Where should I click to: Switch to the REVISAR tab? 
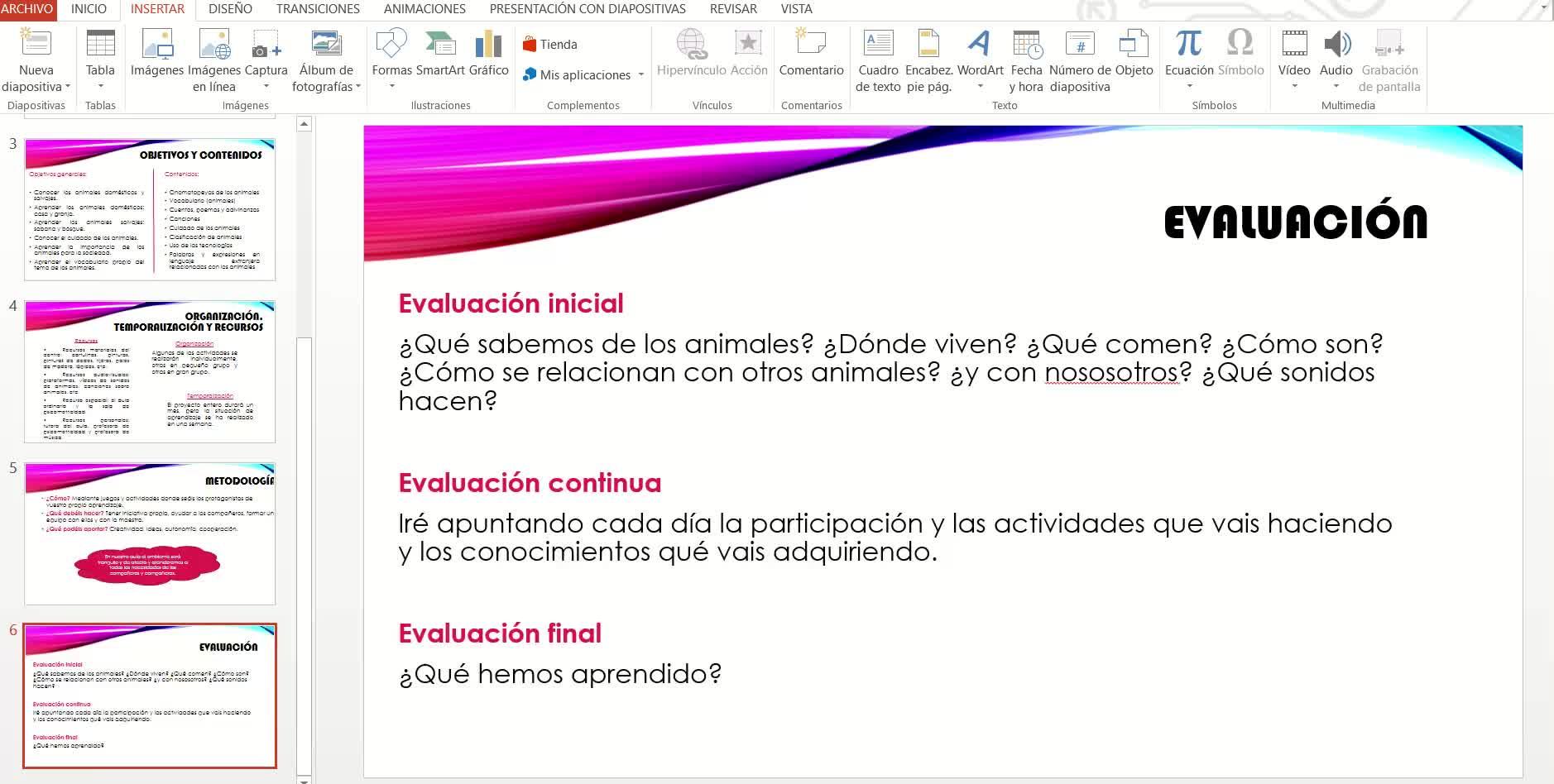coord(733,9)
